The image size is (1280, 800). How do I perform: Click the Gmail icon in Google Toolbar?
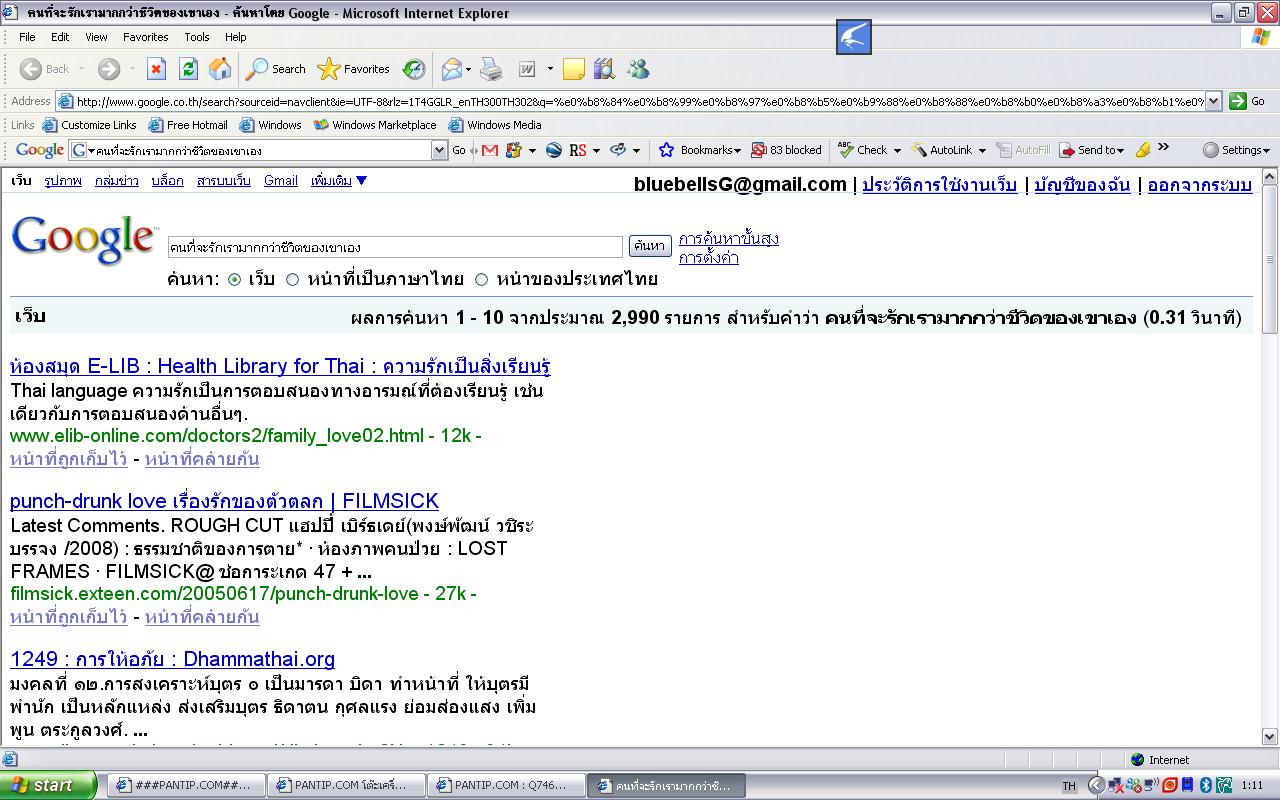(489, 150)
